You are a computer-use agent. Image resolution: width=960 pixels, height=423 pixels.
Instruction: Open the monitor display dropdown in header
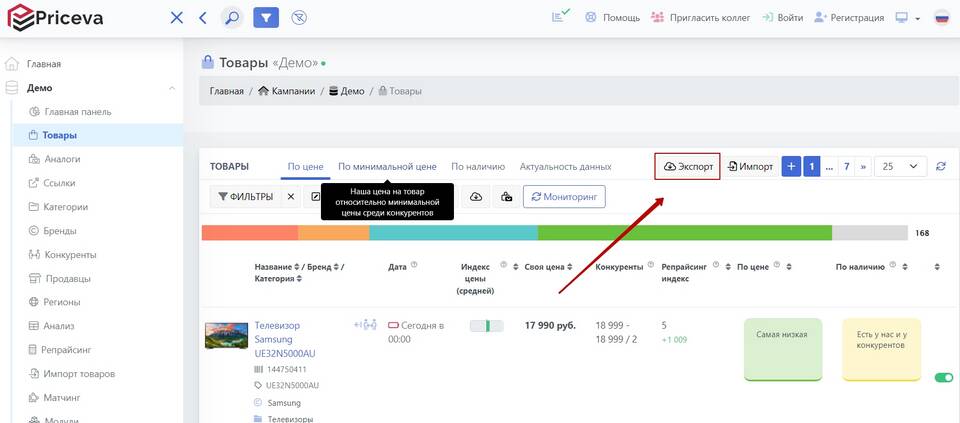pyautogui.click(x=908, y=17)
